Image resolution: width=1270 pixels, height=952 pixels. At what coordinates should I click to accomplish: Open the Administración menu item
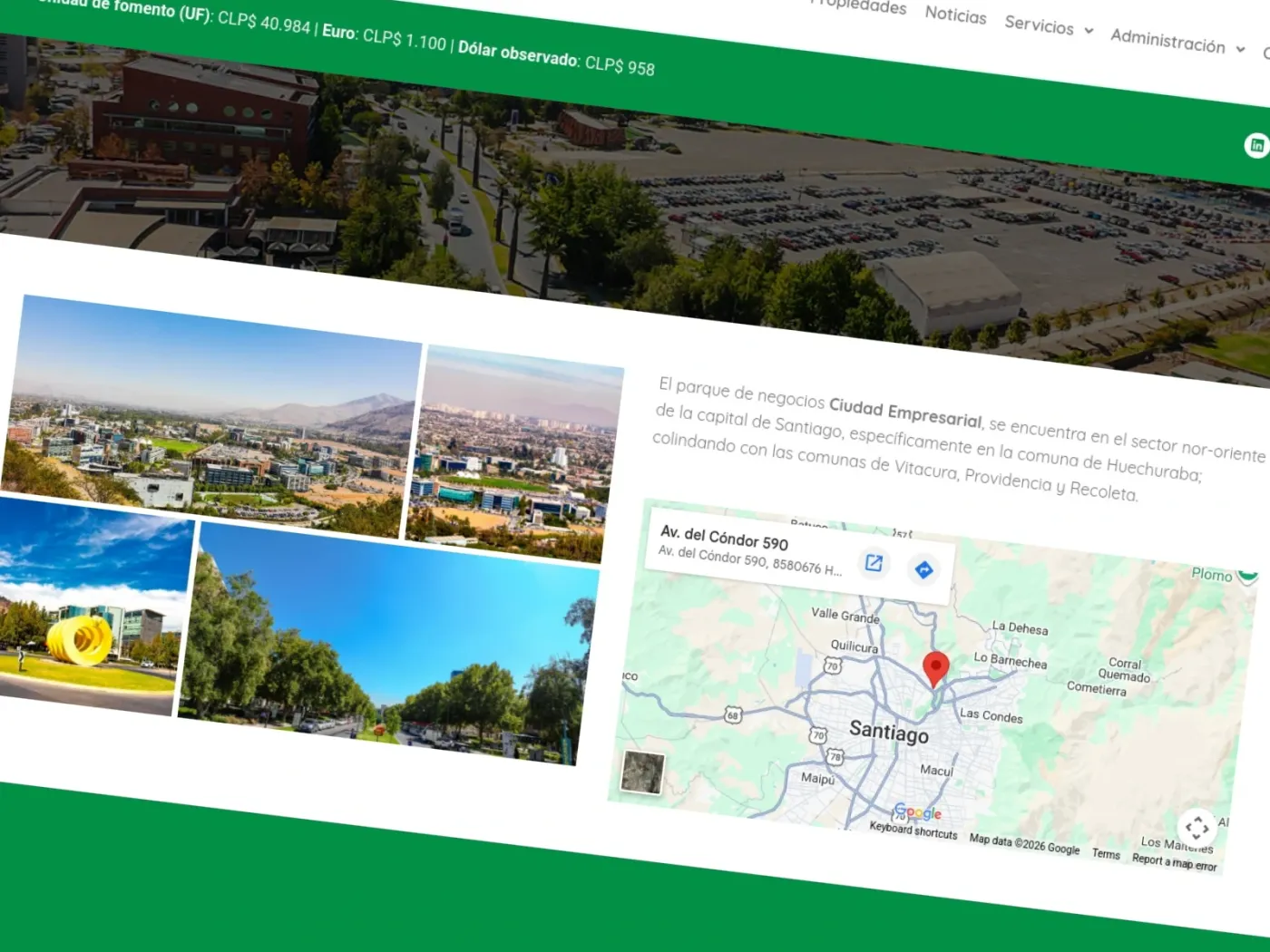coord(1167,41)
